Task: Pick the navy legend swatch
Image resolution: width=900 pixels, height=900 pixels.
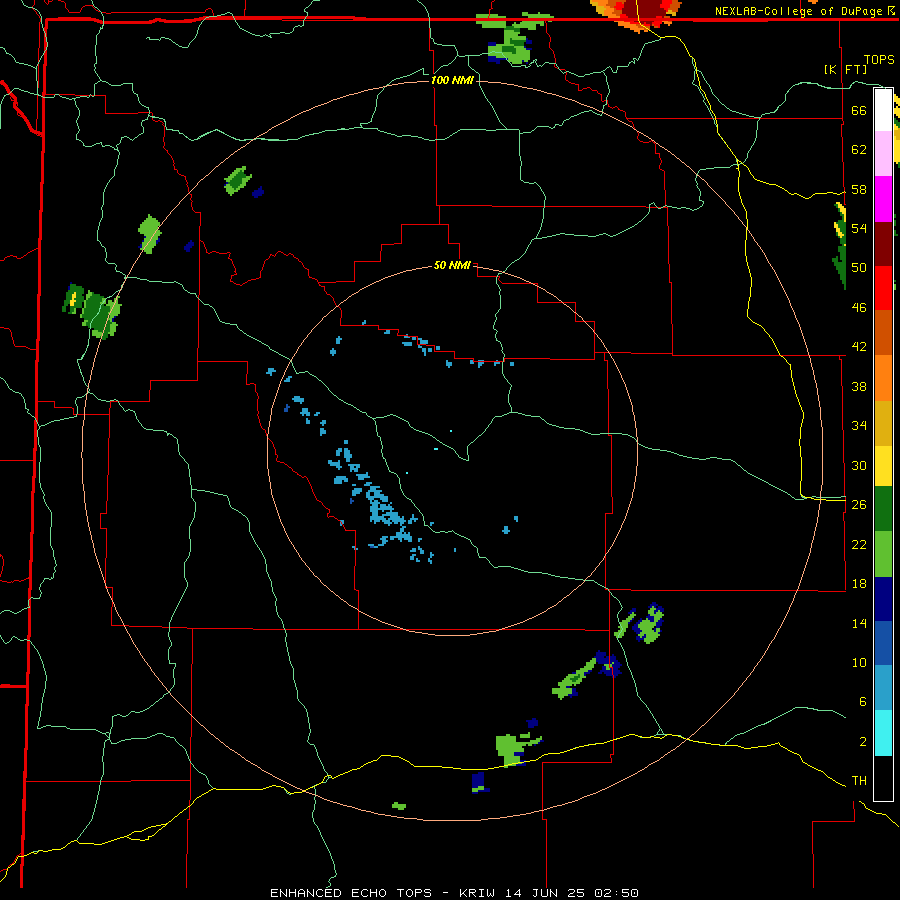Action: pos(883,599)
